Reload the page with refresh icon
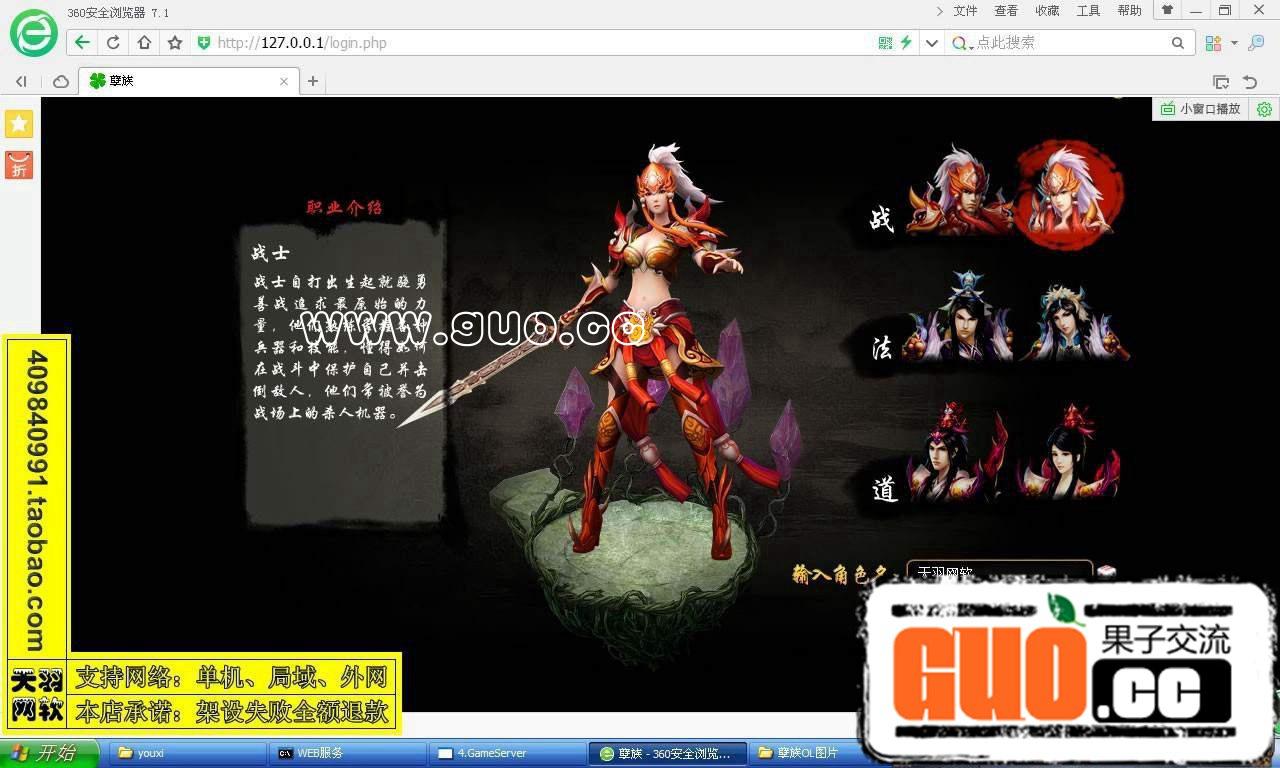1280x768 pixels. coord(113,43)
